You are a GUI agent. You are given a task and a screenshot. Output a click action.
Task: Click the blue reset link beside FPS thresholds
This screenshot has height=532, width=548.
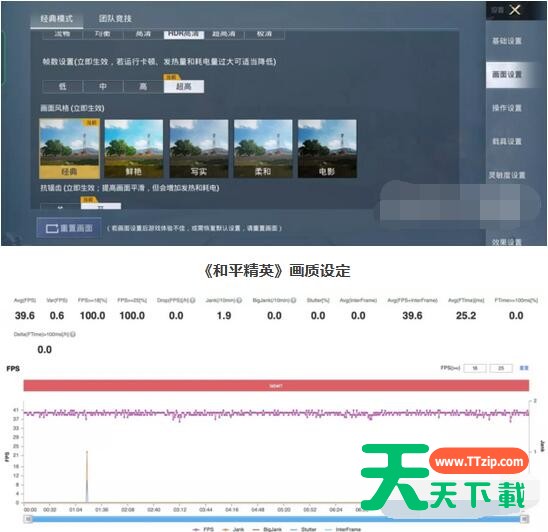click(x=524, y=368)
